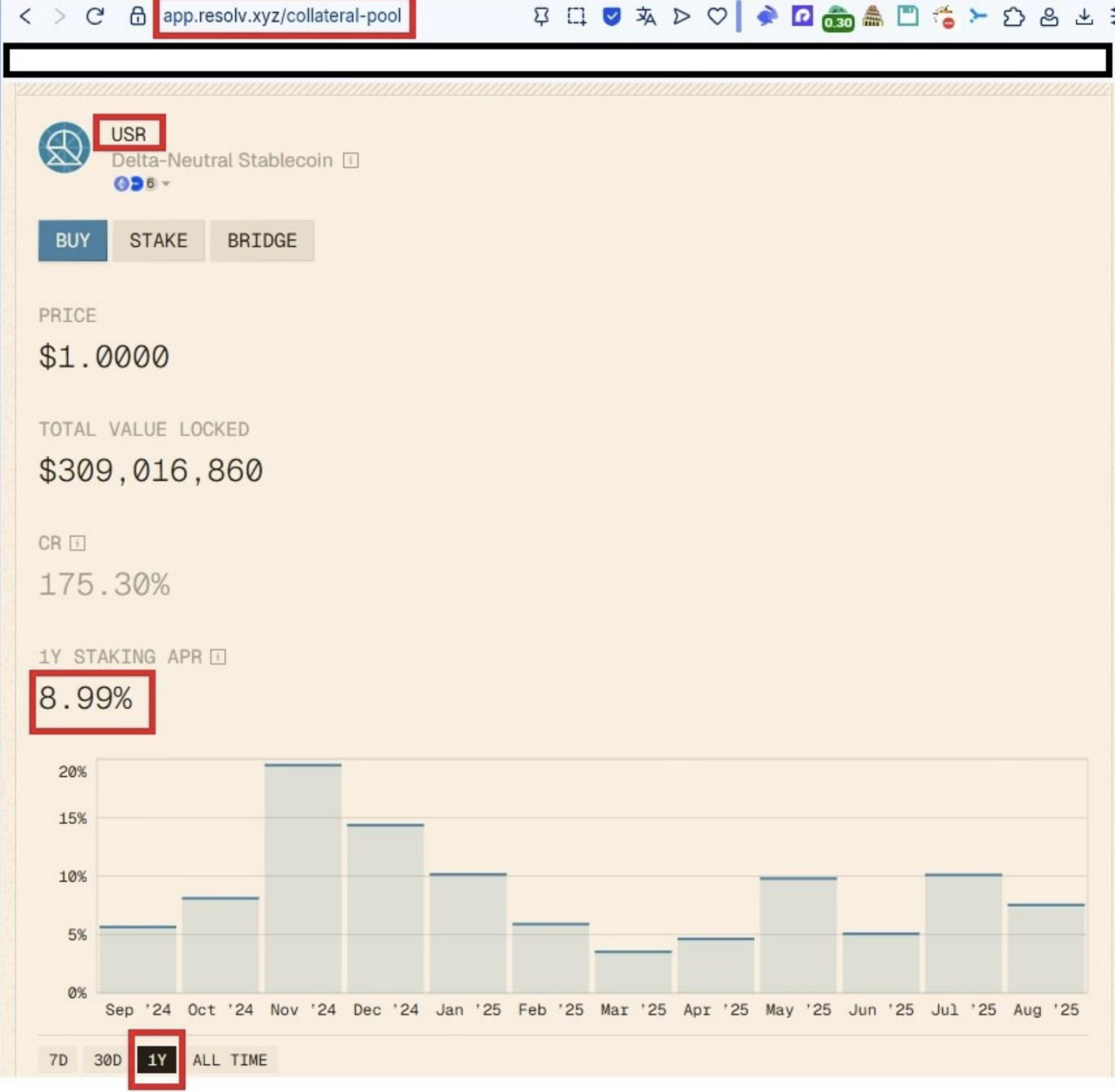Reload the page with refresh icon
This screenshot has width=1115, height=1092.
(x=95, y=16)
